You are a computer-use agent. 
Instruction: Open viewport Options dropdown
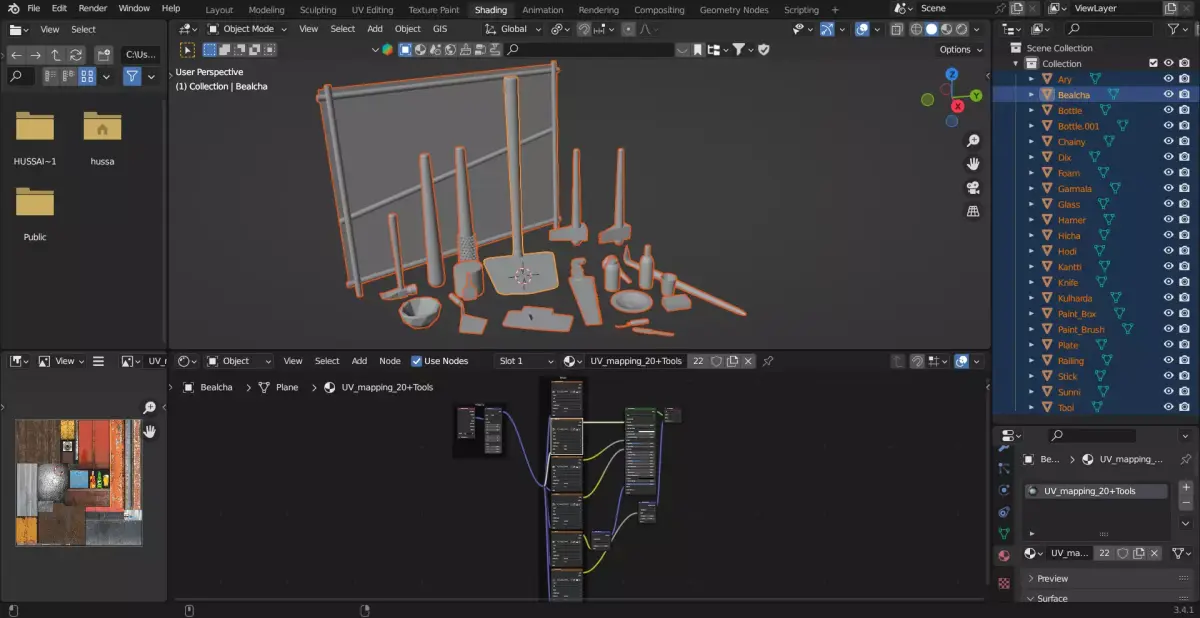tap(961, 49)
